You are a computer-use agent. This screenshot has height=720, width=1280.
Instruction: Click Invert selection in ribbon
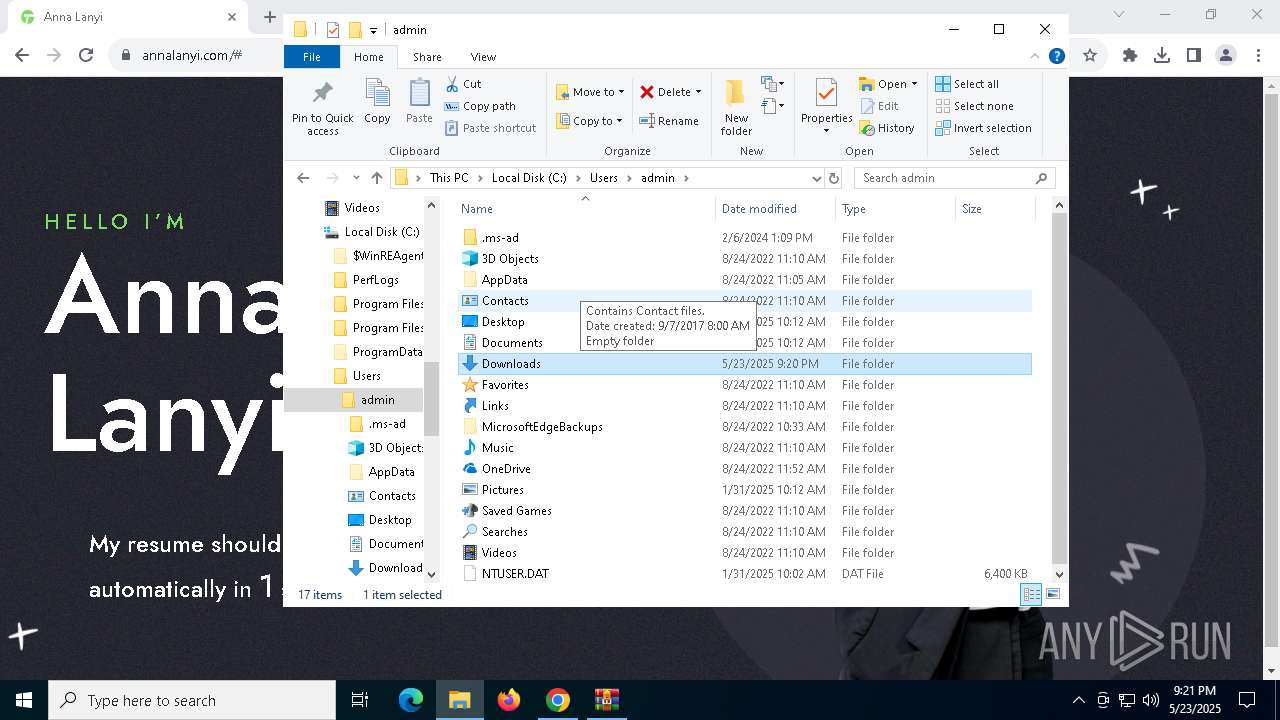coord(983,128)
